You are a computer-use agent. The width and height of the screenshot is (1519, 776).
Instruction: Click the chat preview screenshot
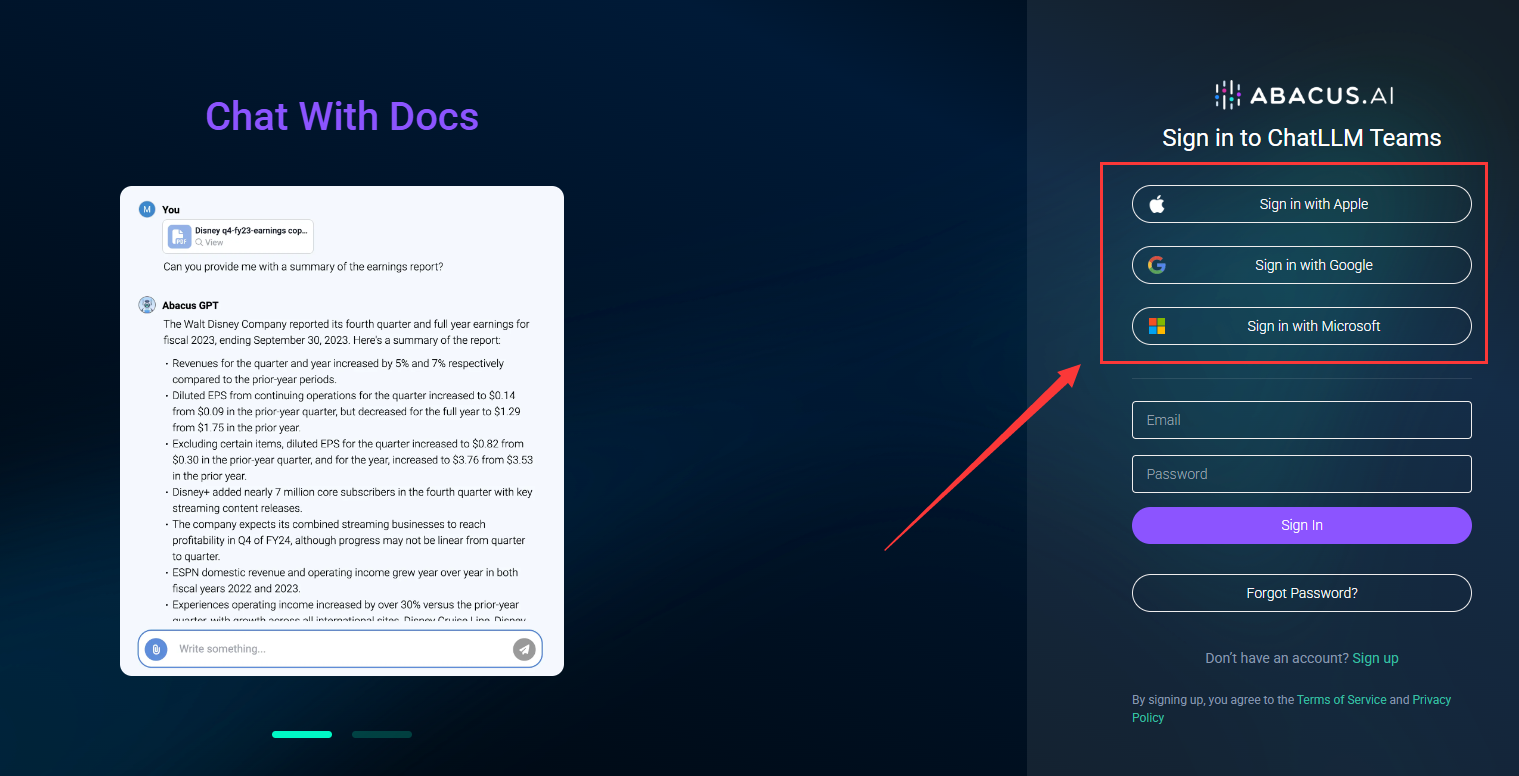(342, 431)
